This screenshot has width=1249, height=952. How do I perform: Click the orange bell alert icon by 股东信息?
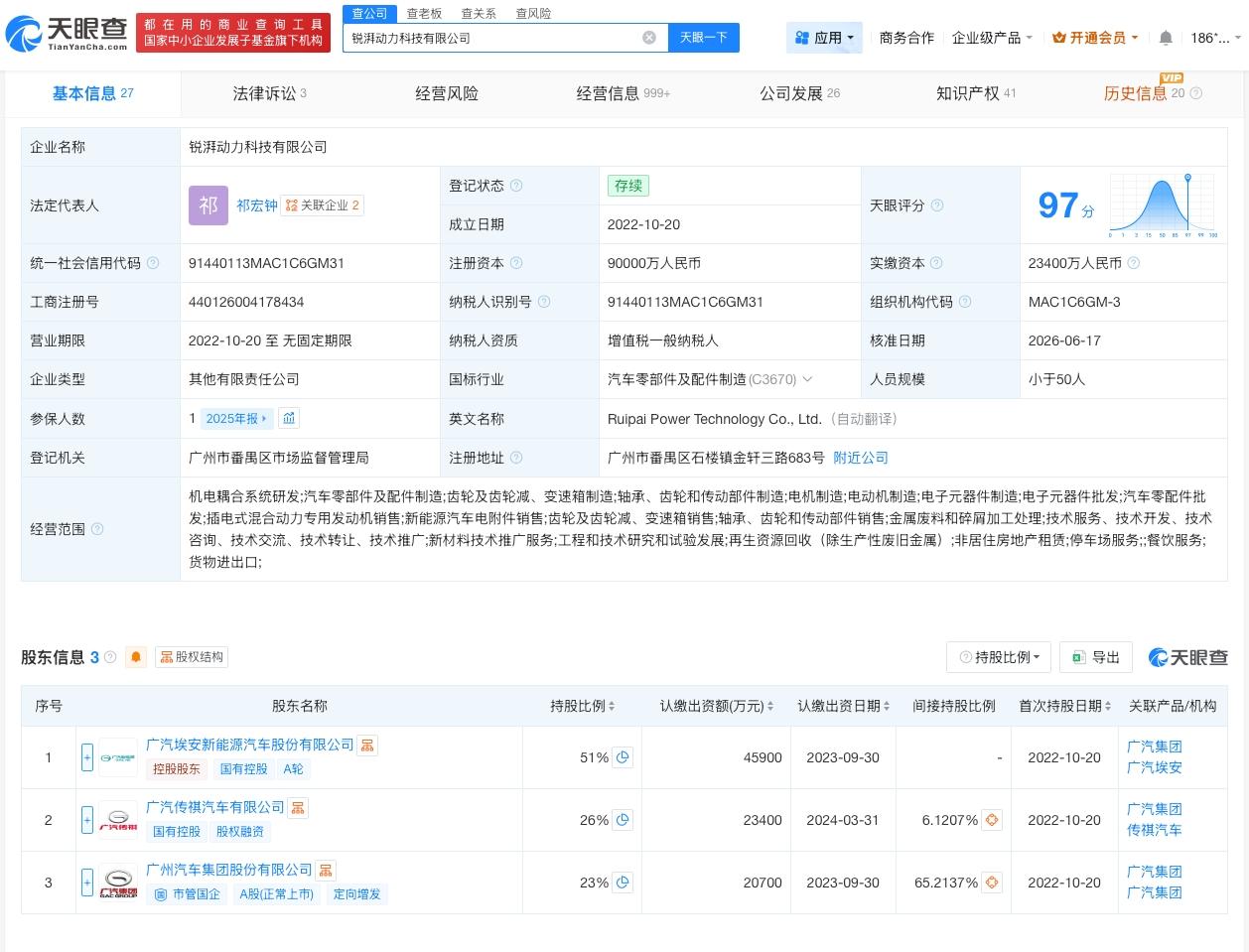(136, 657)
